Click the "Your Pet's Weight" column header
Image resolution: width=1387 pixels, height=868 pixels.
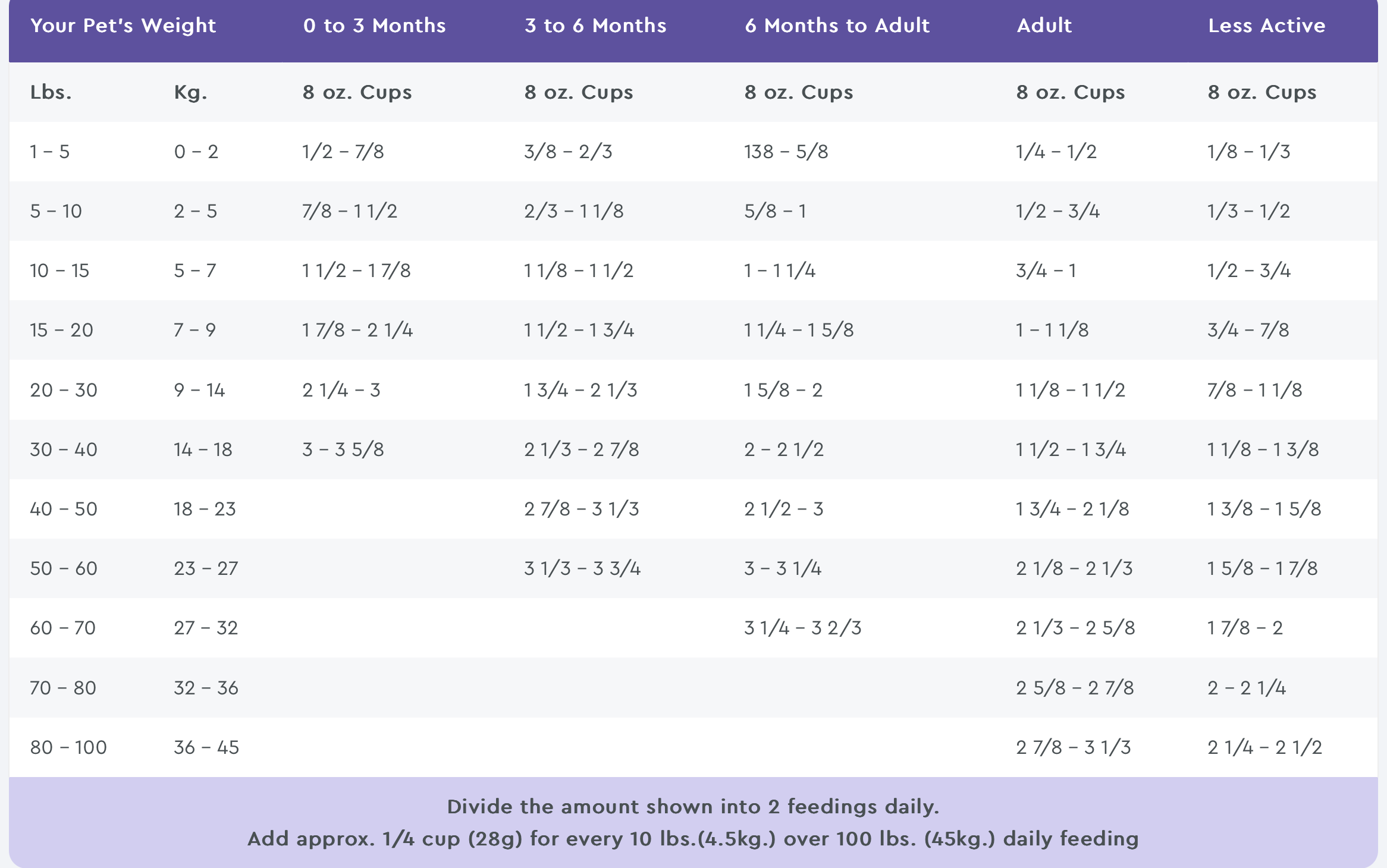[x=123, y=26]
